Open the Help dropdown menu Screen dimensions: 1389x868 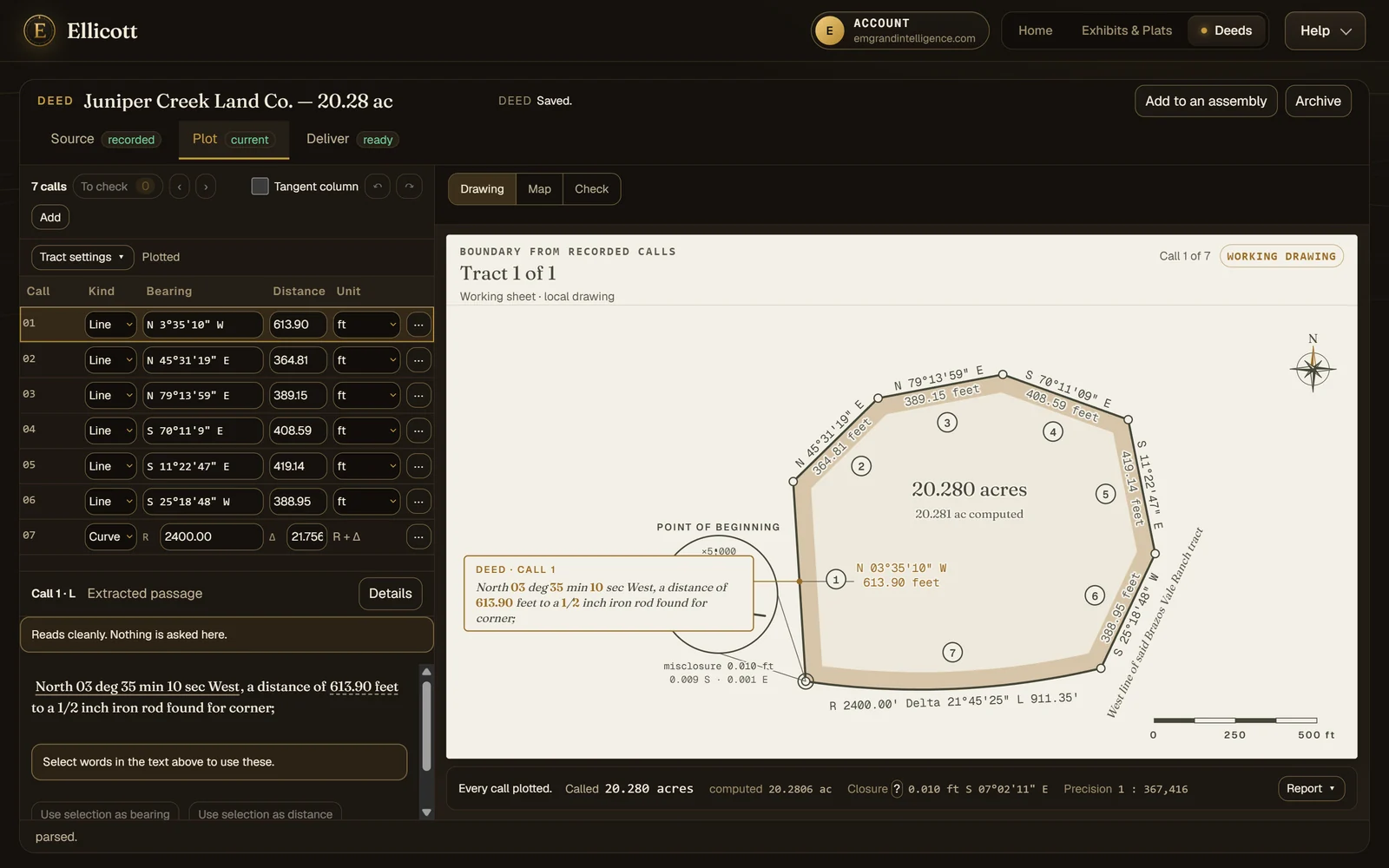pos(1325,31)
